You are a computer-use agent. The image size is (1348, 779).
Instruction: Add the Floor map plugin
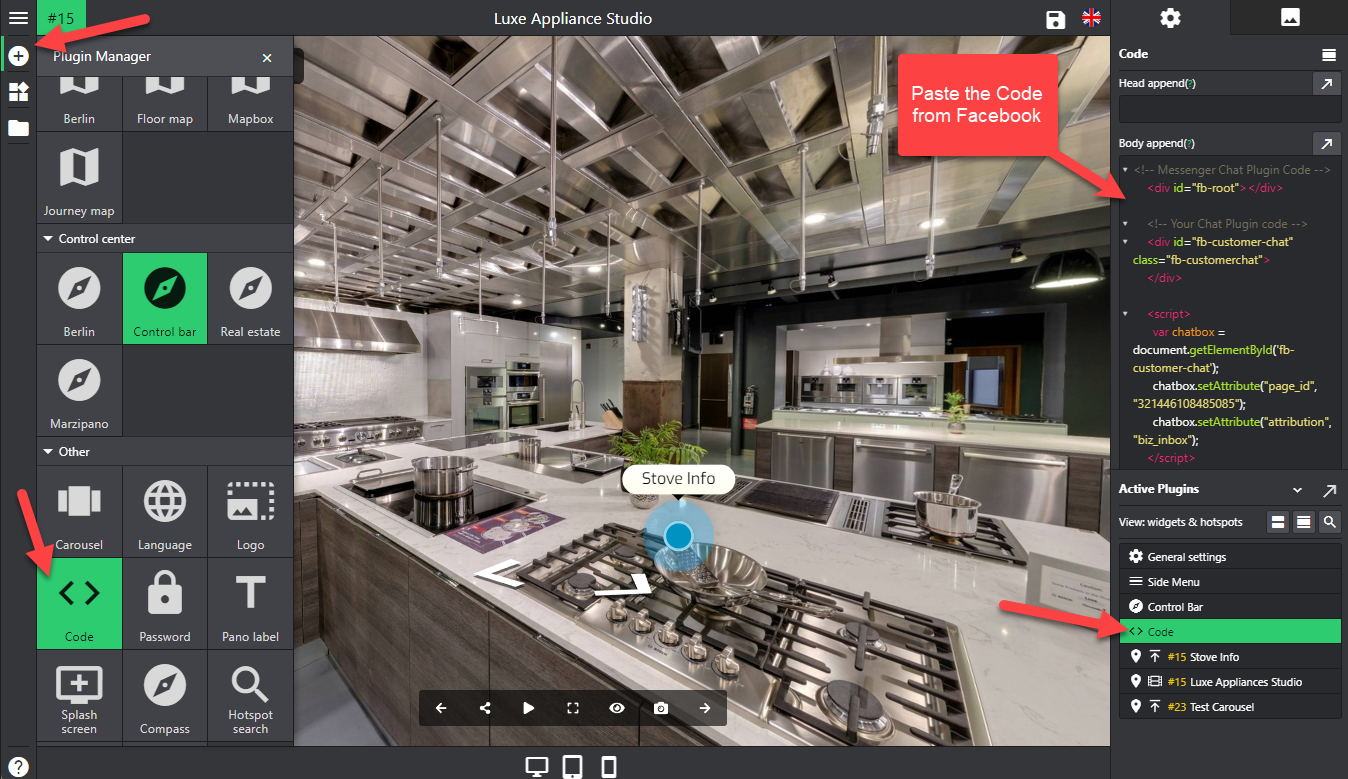[x=165, y=103]
